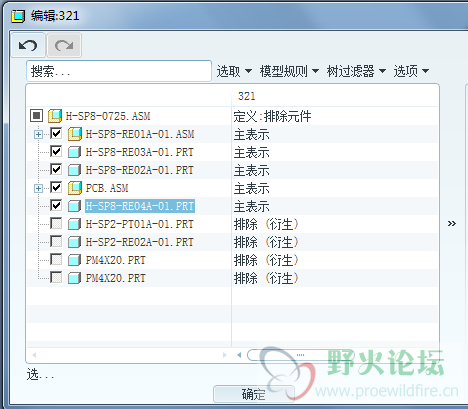The width and height of the screenshot is (468, 409).
Task: Click the PCB.ASM assembly icon
Action: click(75, 188)
